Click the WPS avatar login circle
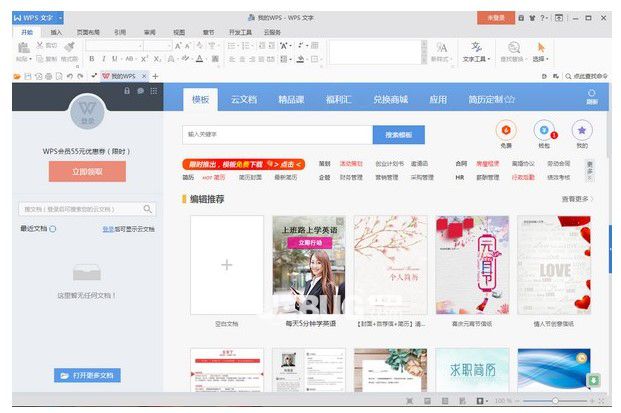This screenshot has height=413, width=621. 87,112
